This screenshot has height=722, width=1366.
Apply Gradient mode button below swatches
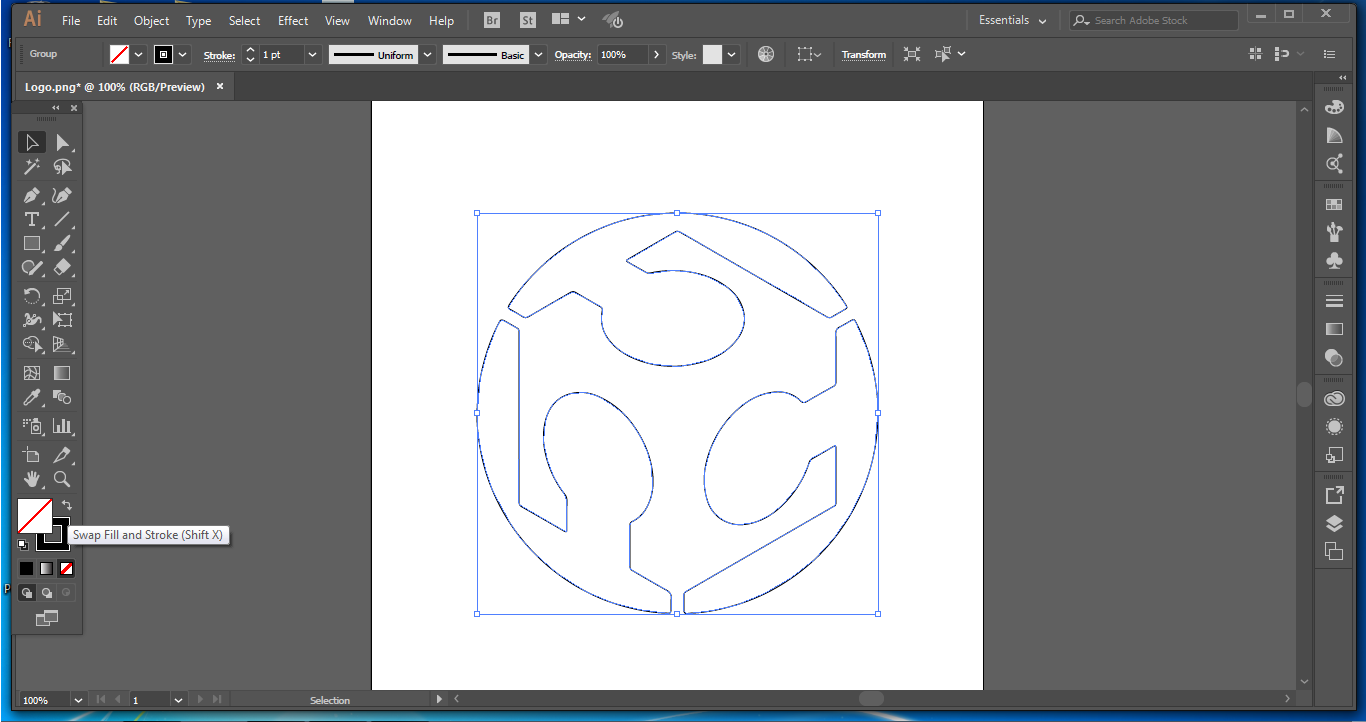coord(46,568)
